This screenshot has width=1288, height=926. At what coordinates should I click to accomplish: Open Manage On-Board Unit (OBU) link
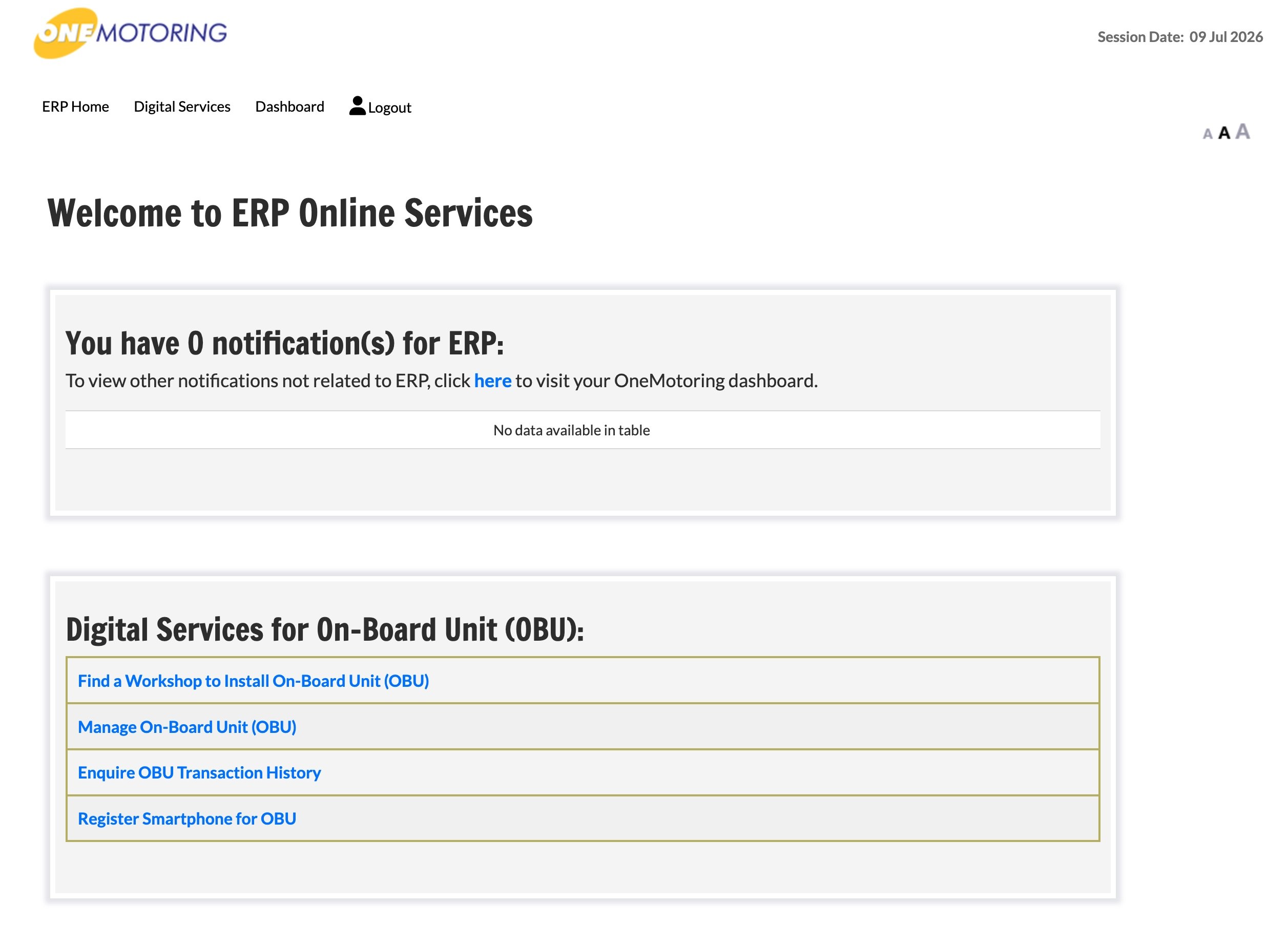tap(187, 727)
